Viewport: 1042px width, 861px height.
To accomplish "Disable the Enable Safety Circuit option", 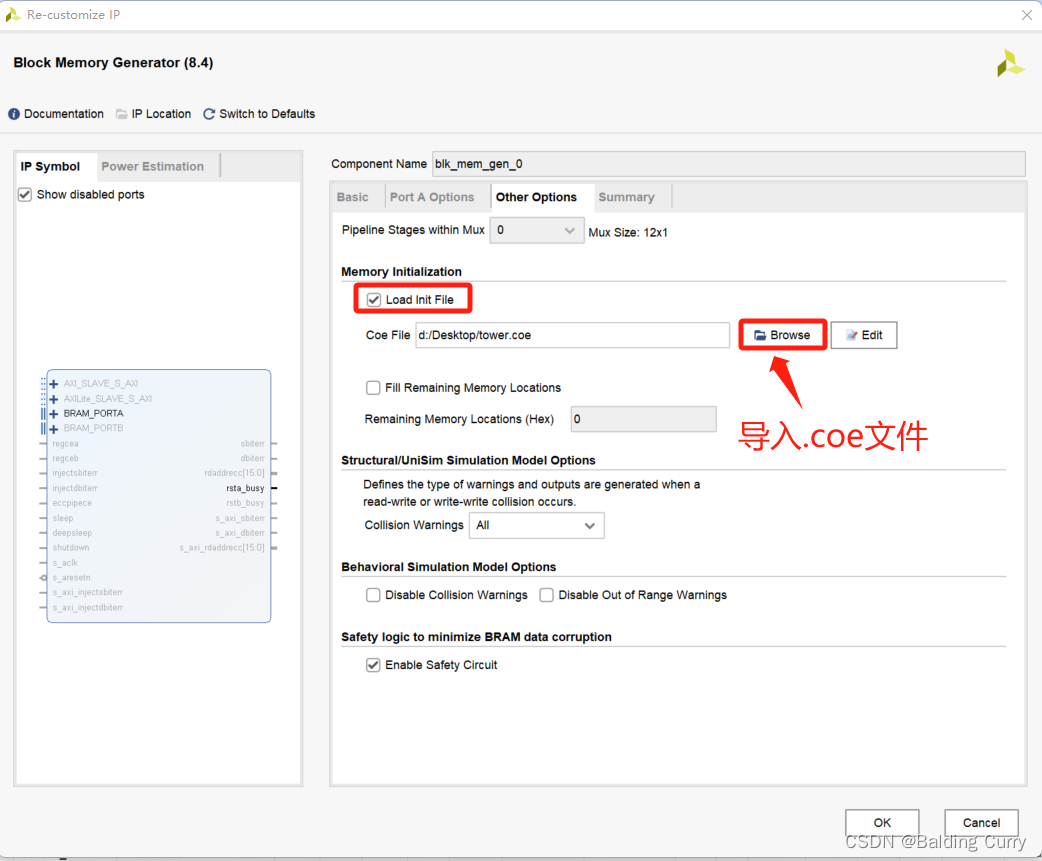I will (373, 665).
